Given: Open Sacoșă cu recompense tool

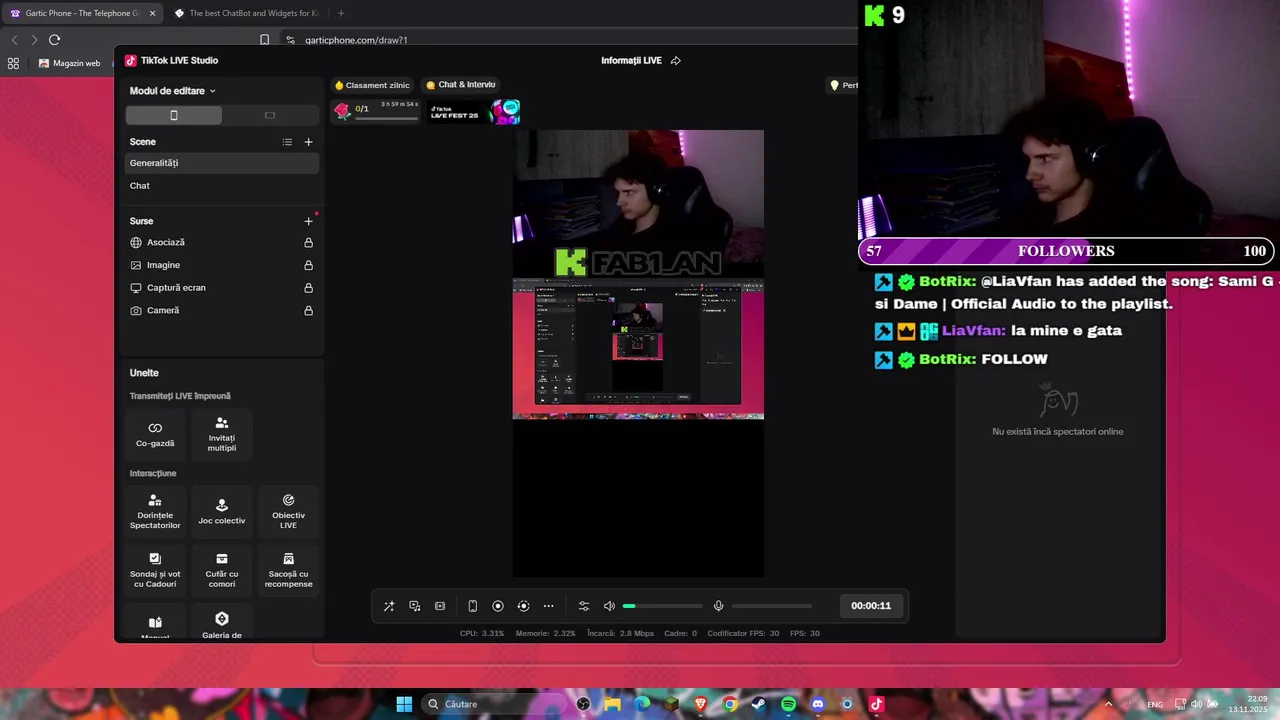Looking at the screenshot, I should (288, 570).
